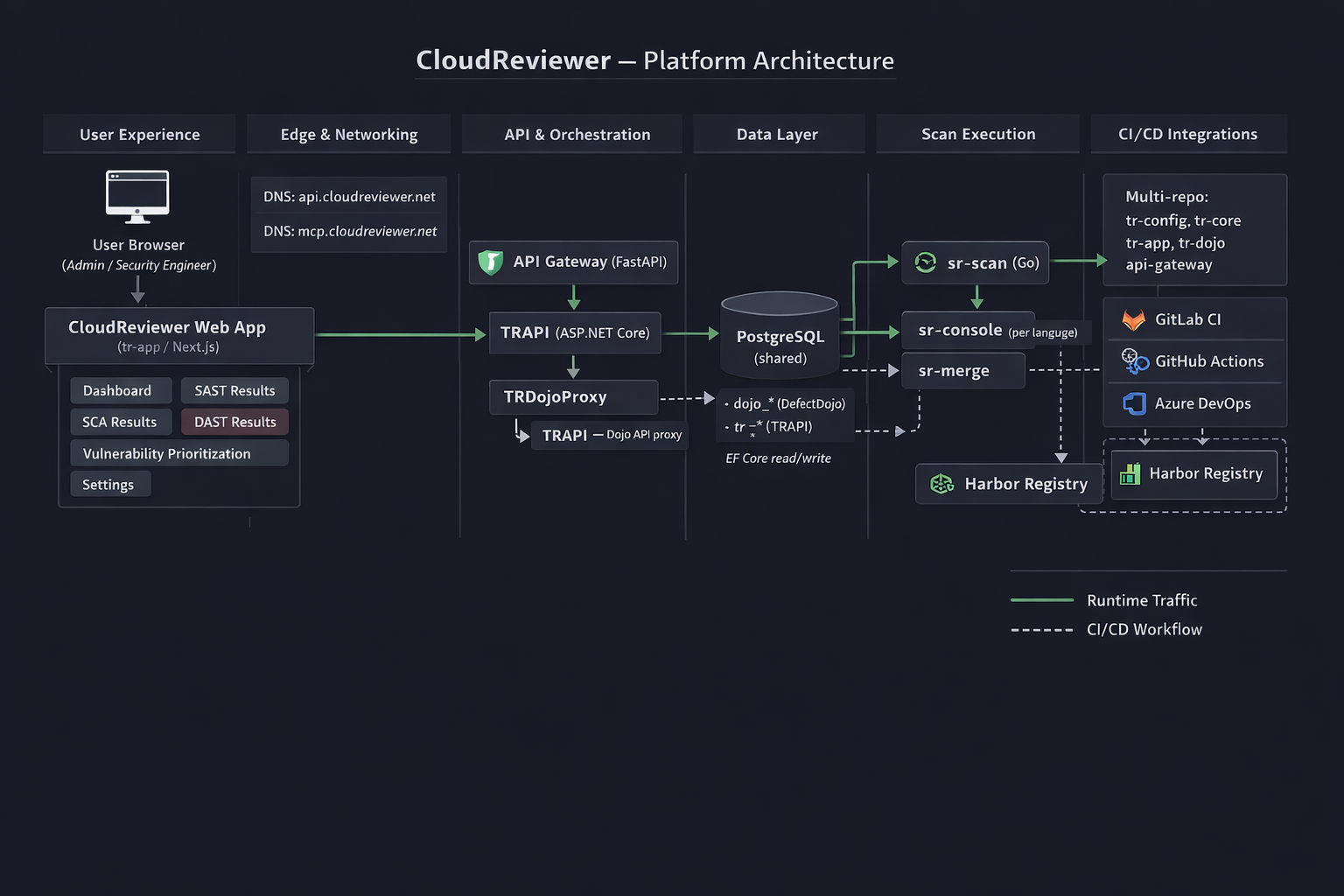The width and height of the screenshot is (1344, 896).
Task: Click the DNS: mcp.cloudreviewer.net entry
Action: tap(349, 231)
